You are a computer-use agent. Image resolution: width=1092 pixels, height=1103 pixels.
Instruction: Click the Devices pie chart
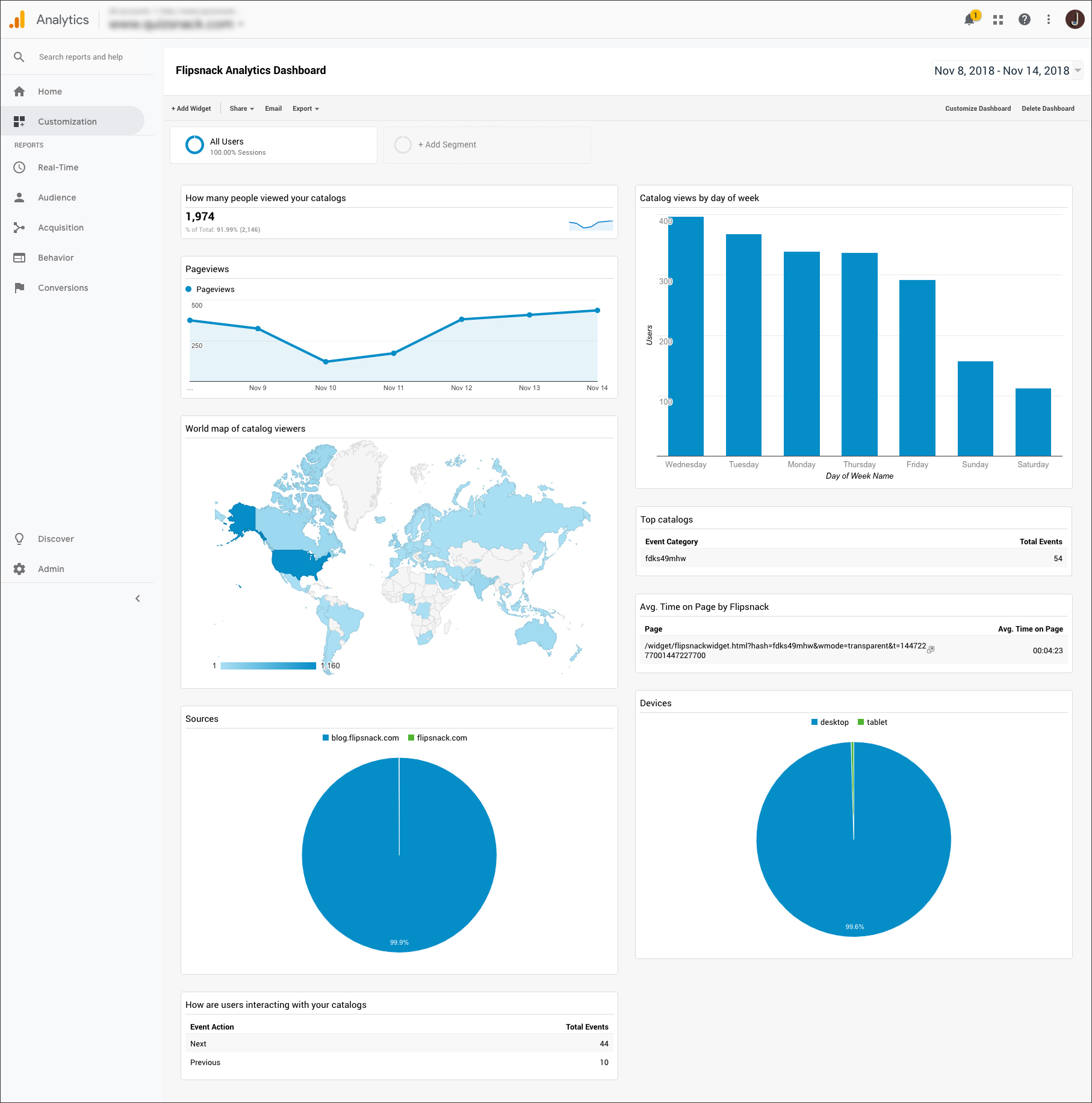point(854,839)
